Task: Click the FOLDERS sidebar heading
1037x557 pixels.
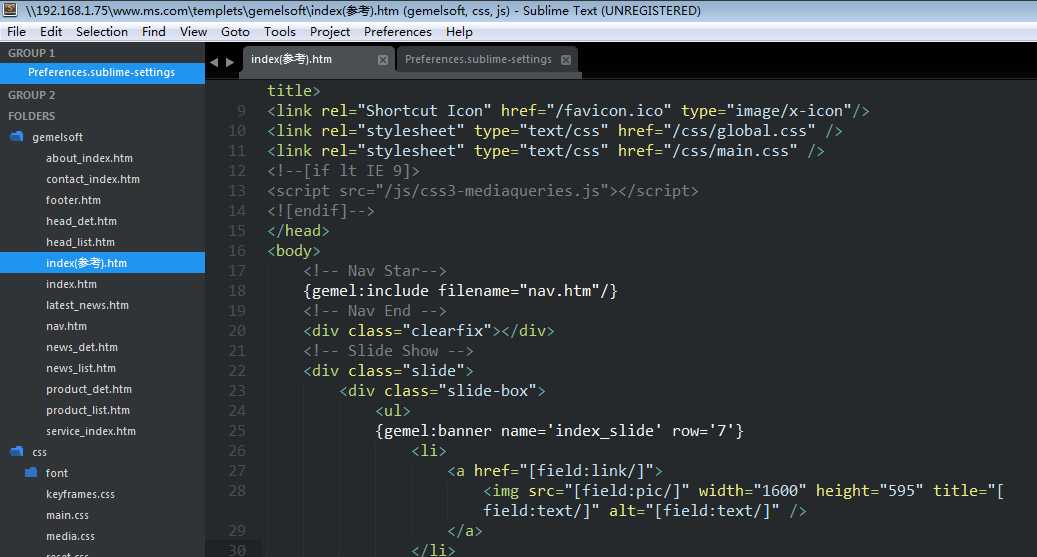Action: coord(31,116)
